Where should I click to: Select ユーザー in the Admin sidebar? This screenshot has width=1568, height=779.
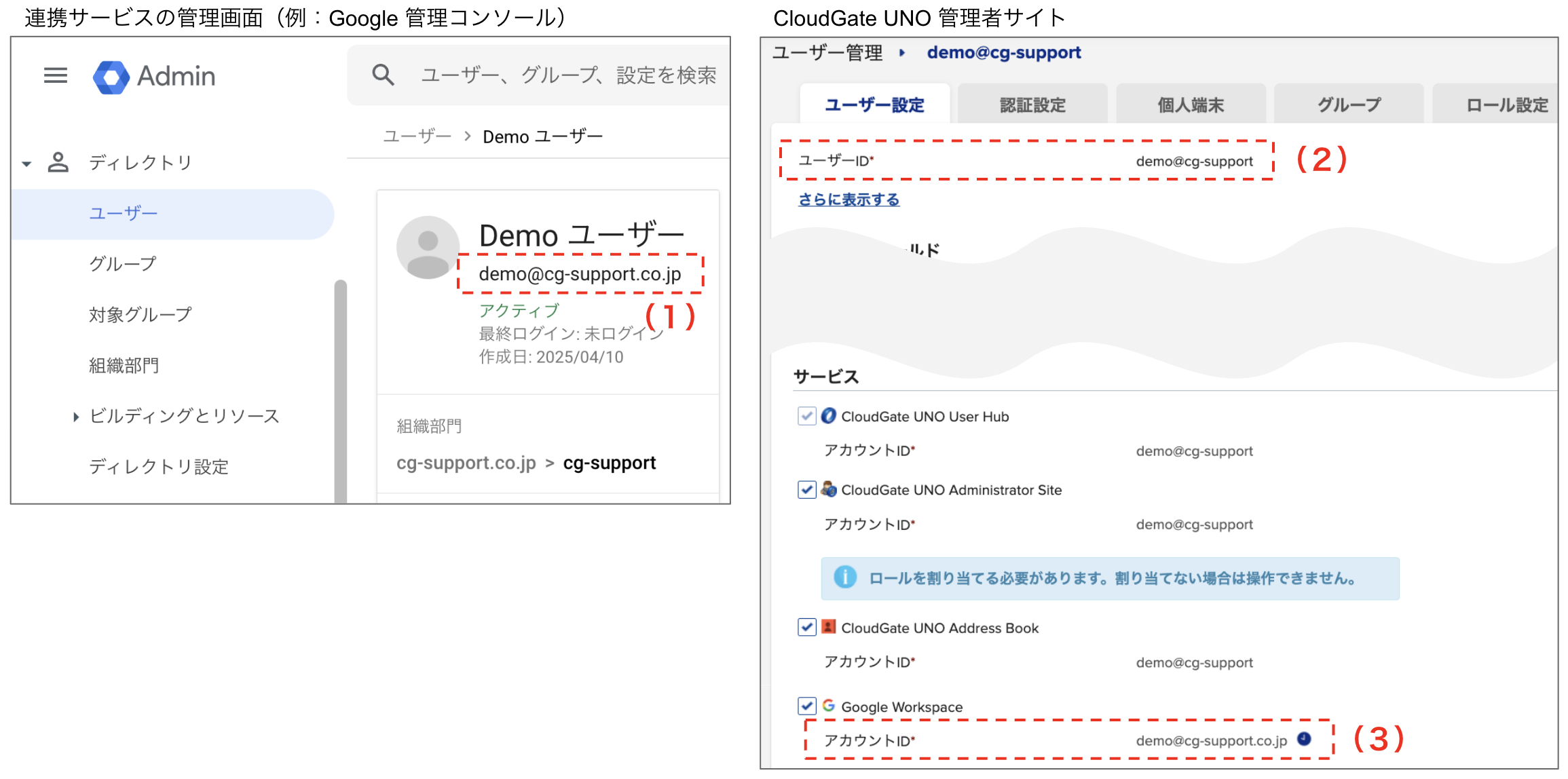pyautogui.click(x=173, y=214)
